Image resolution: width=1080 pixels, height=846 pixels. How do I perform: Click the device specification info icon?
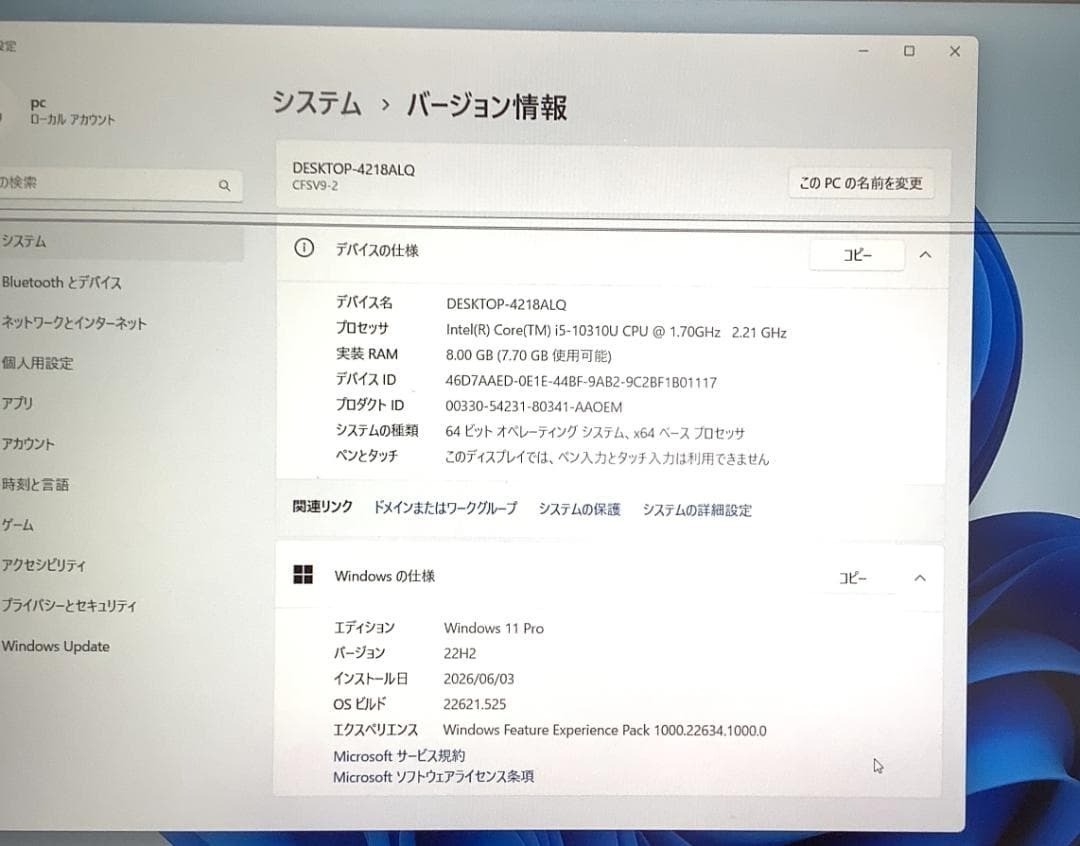point(304,248)
